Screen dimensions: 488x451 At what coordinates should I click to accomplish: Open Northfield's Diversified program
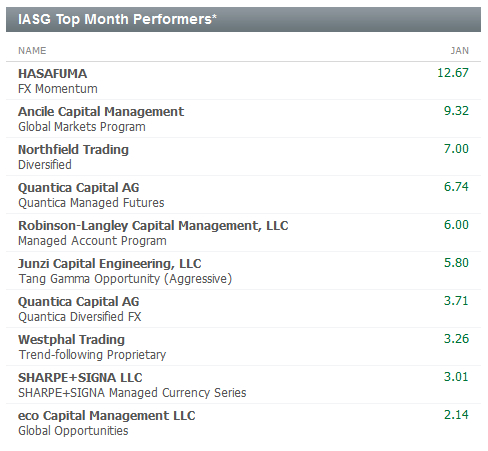pos(45,165)
